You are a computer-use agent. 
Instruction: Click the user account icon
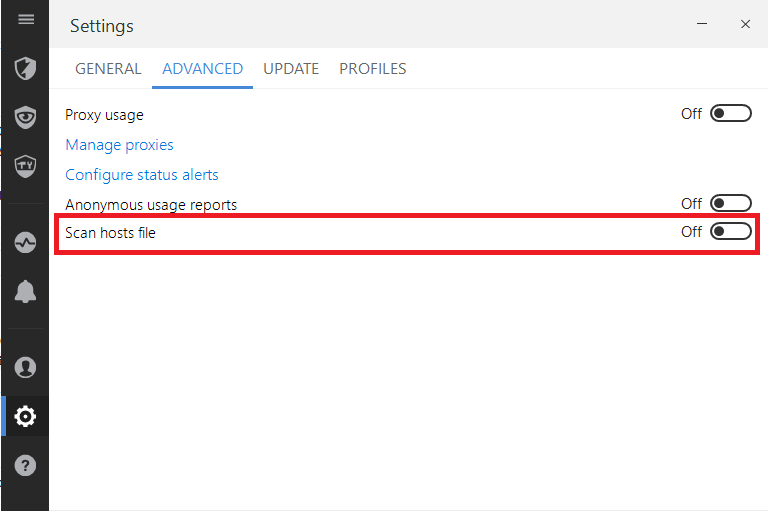tap(26, 367)
